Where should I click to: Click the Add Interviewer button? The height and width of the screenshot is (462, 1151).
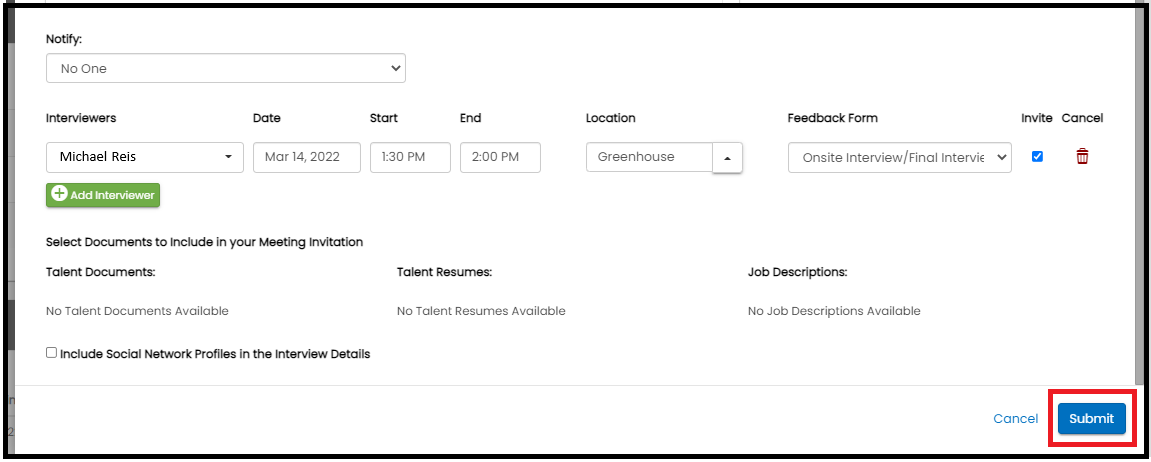103,195
